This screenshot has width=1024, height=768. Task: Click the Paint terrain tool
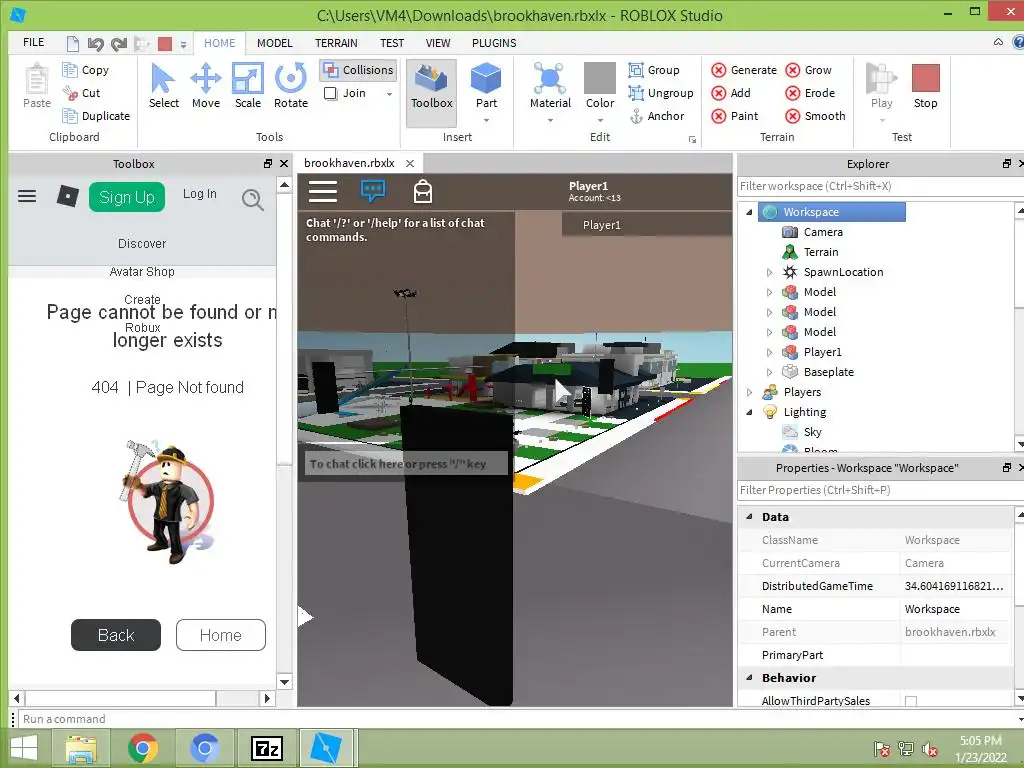735,116
